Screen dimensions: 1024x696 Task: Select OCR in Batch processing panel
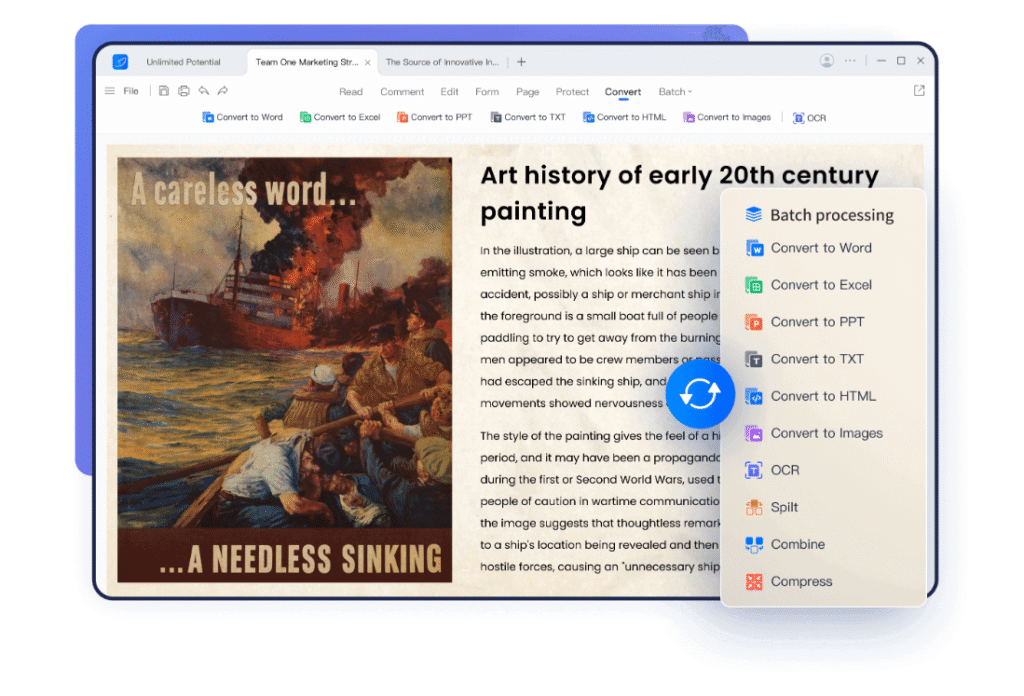pyautogui.click(x=772, y=470)
